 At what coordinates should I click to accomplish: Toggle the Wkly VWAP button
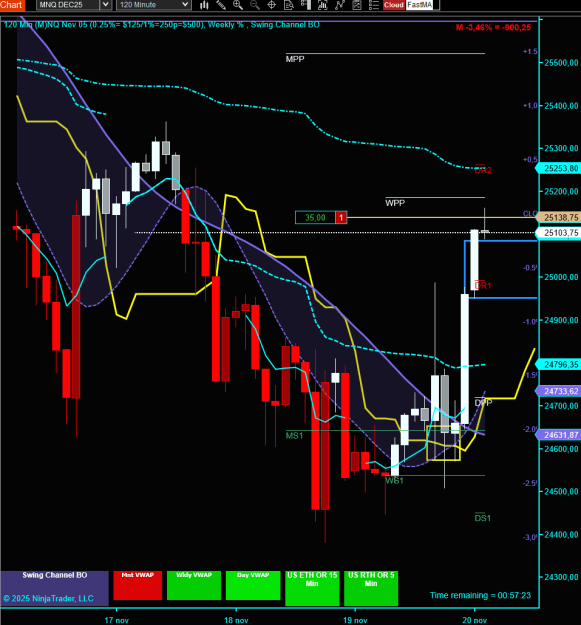[x=194, y=585]
